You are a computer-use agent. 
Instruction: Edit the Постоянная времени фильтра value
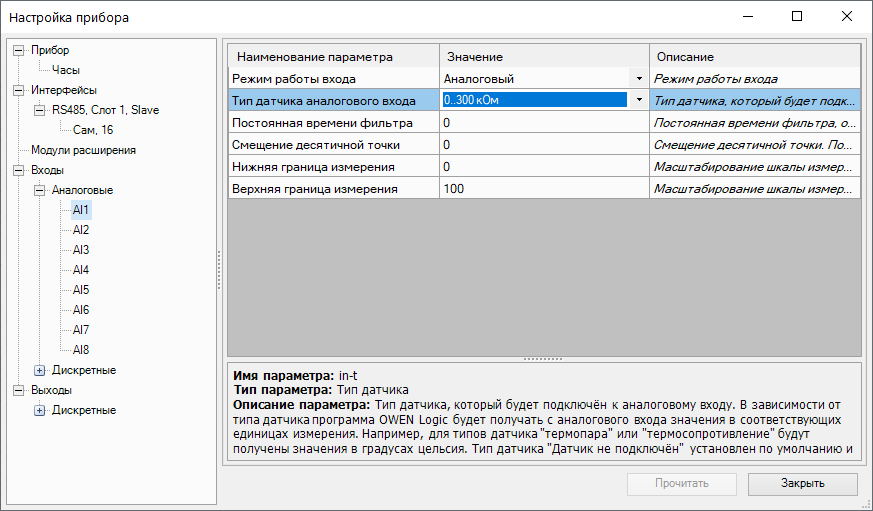[x=543, y=122]
